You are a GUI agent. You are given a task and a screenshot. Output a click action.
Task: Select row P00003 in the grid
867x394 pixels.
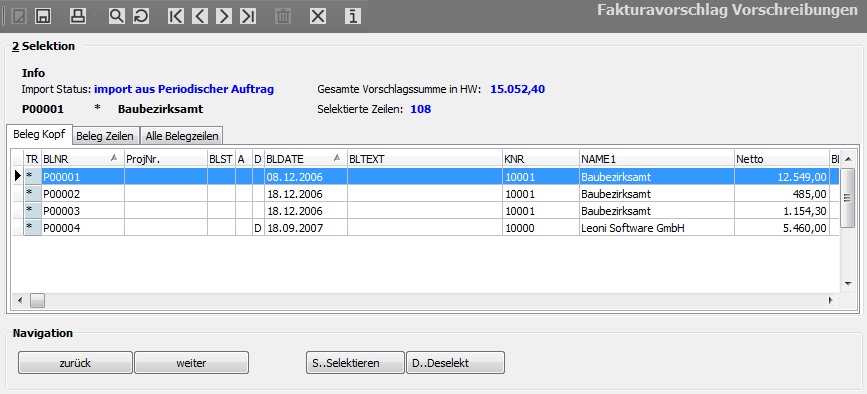pos(426,211)
